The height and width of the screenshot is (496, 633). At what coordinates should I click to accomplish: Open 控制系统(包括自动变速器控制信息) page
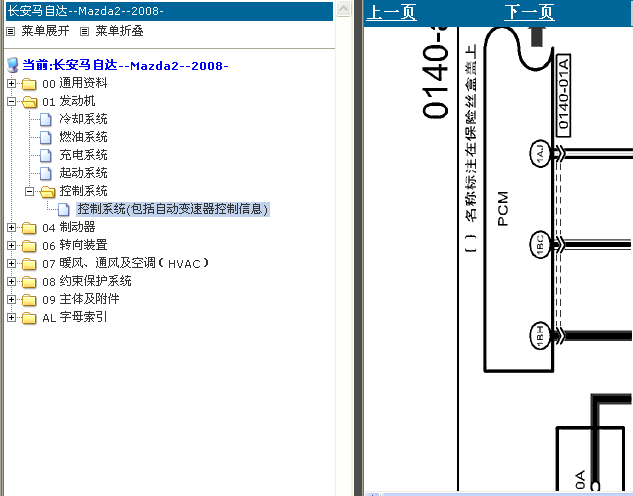coord(173,209)
